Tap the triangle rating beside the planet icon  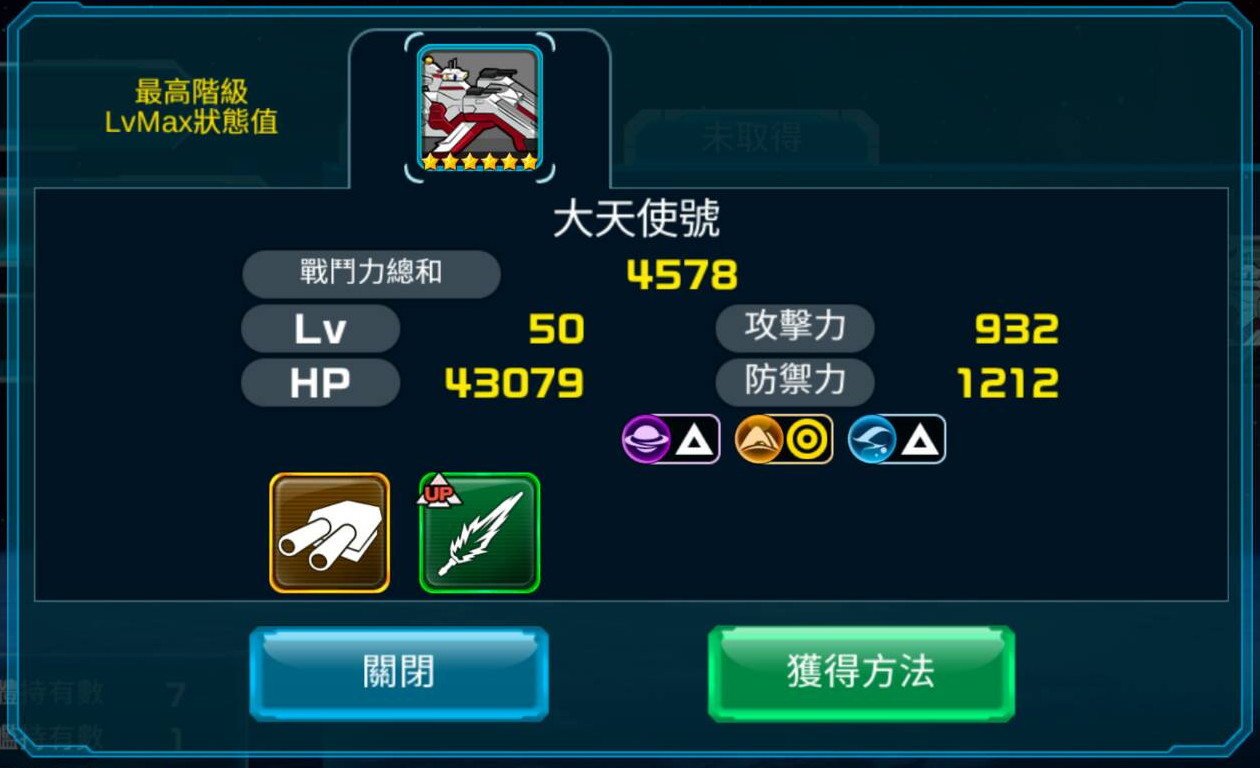694,440
